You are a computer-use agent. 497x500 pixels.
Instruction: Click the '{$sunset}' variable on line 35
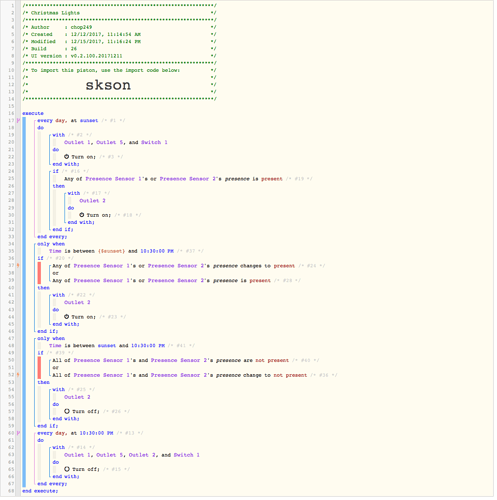coord(111,251)
